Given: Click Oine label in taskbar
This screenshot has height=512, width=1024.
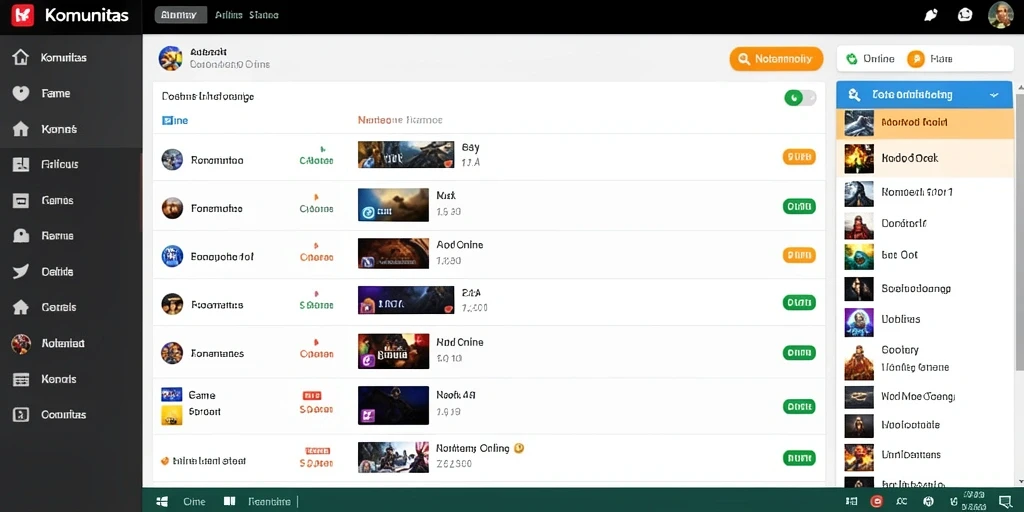Looking at the screenshot, I should tap(194, 502).
